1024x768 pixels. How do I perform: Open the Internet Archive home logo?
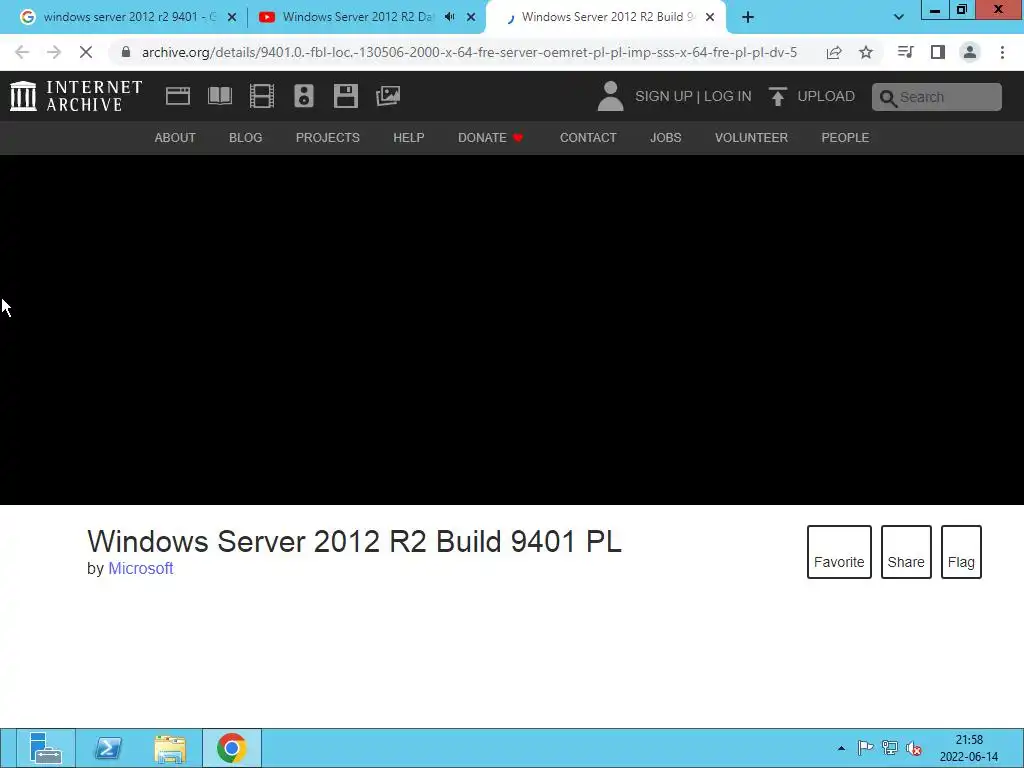point(76,96)
